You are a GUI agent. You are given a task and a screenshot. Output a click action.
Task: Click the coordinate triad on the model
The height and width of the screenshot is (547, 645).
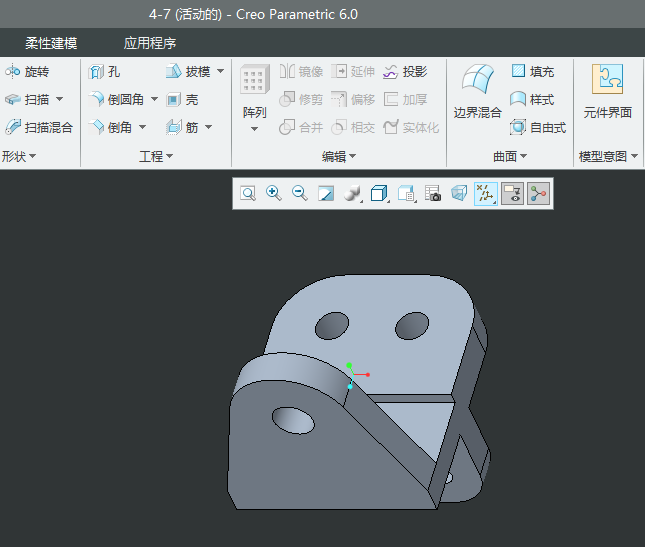tap(356, 375)
